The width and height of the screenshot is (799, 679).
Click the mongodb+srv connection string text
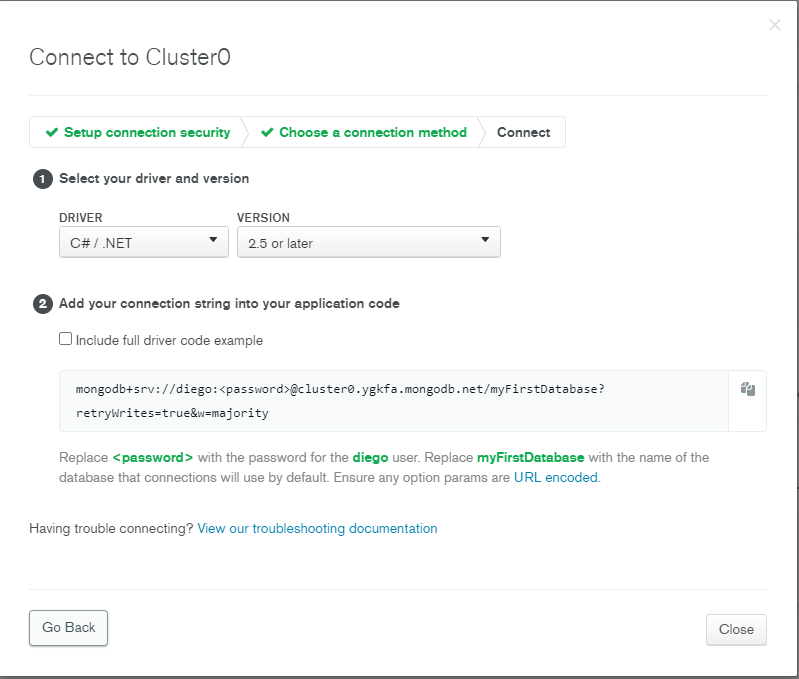coord(340,389)
